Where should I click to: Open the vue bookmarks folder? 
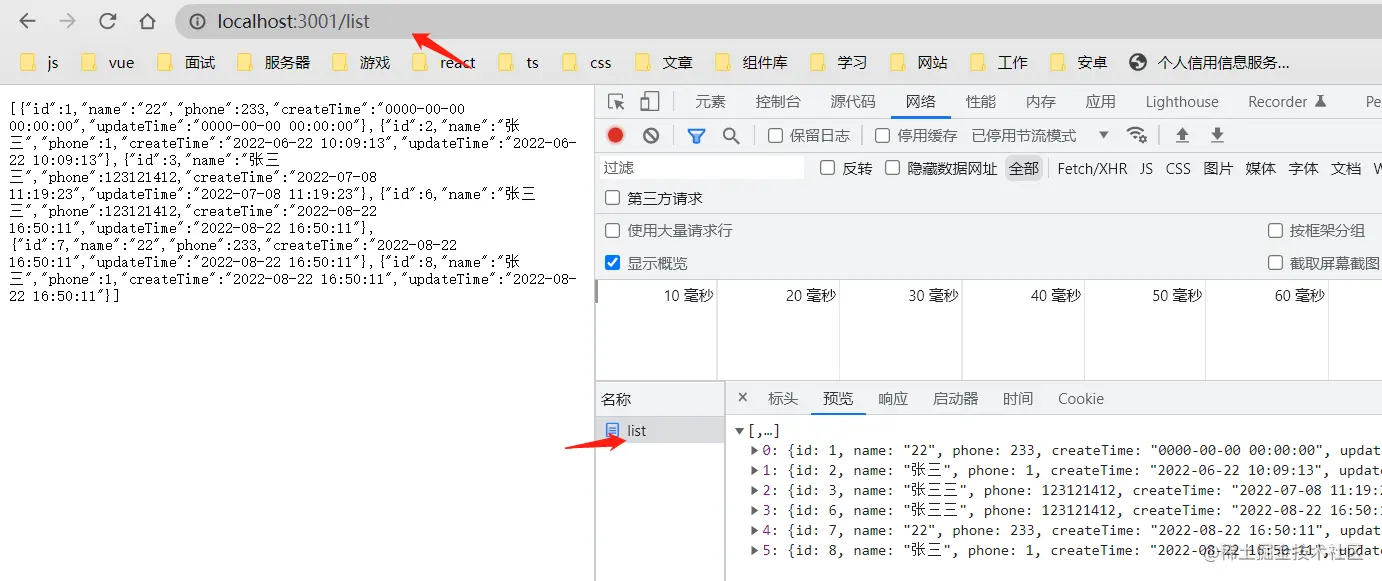[x=108, y=62]
